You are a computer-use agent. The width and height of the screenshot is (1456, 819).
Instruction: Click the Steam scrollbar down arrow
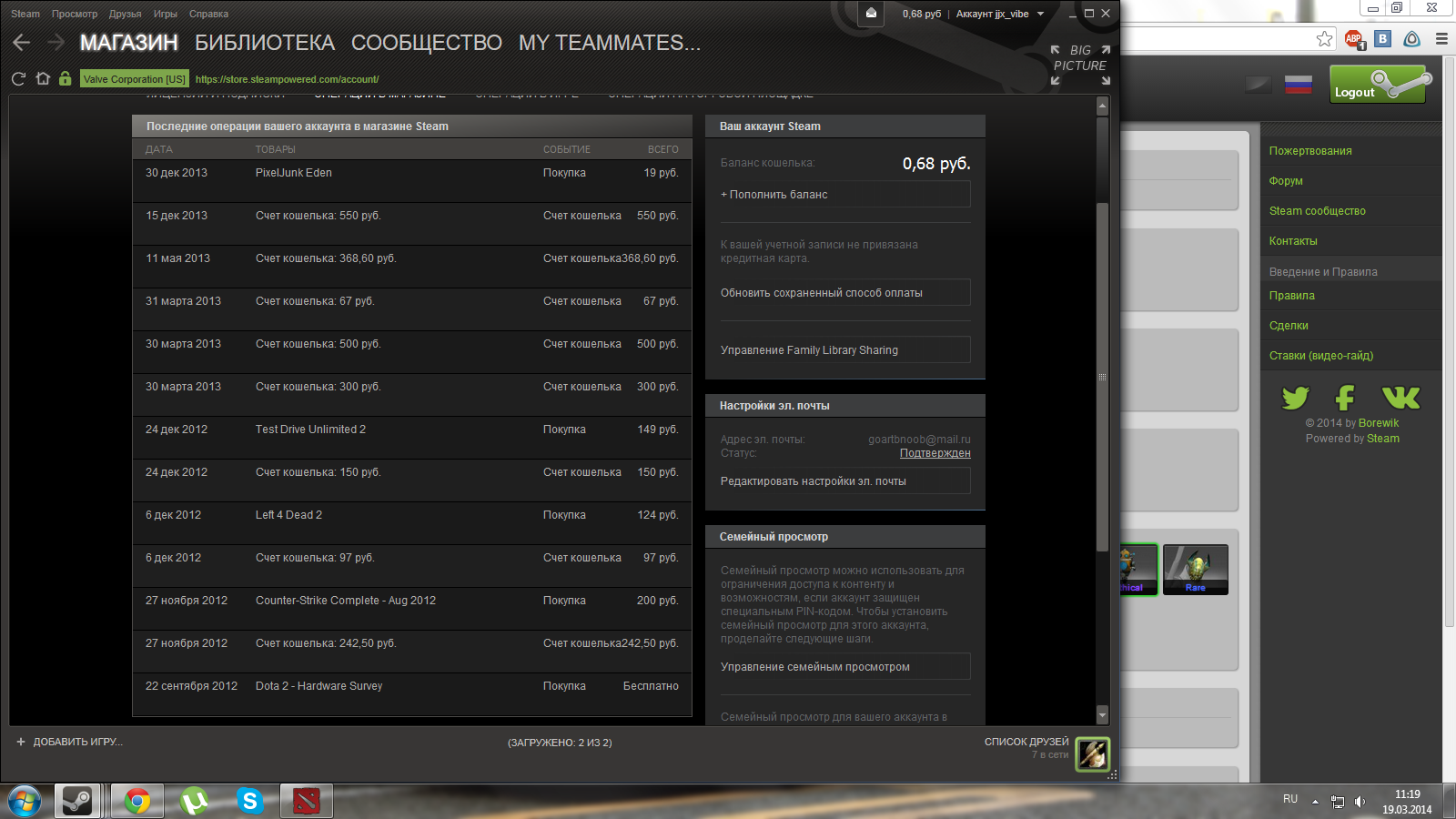point(1102,714)
